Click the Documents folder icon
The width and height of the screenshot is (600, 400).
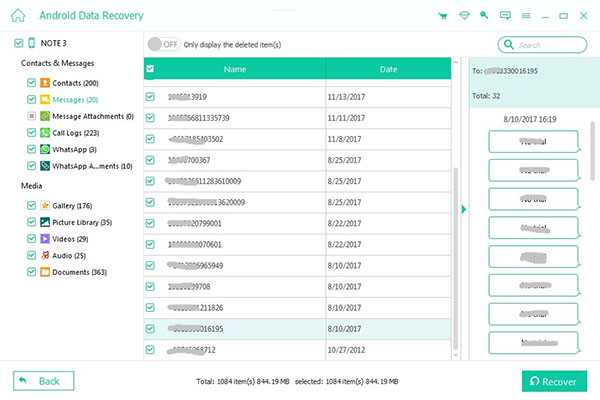pyautogui.click(x=45, y=272)
